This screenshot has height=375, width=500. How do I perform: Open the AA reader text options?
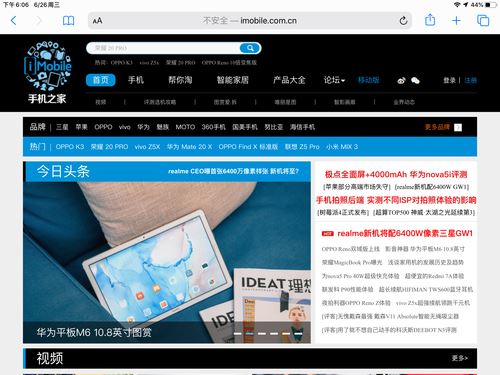tap(97, 21)
